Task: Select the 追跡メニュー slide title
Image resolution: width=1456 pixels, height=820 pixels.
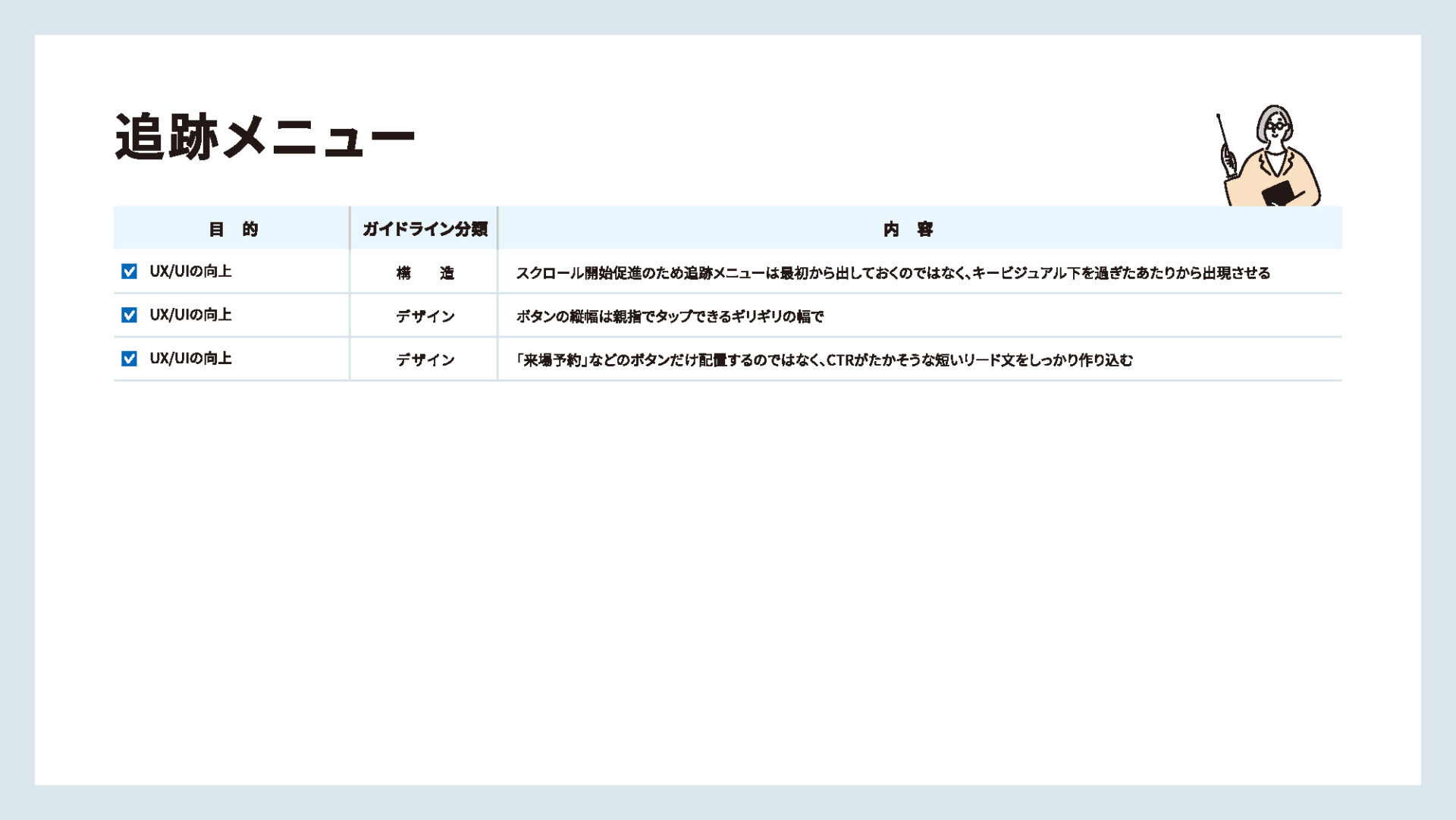Action: click(265, 137)
